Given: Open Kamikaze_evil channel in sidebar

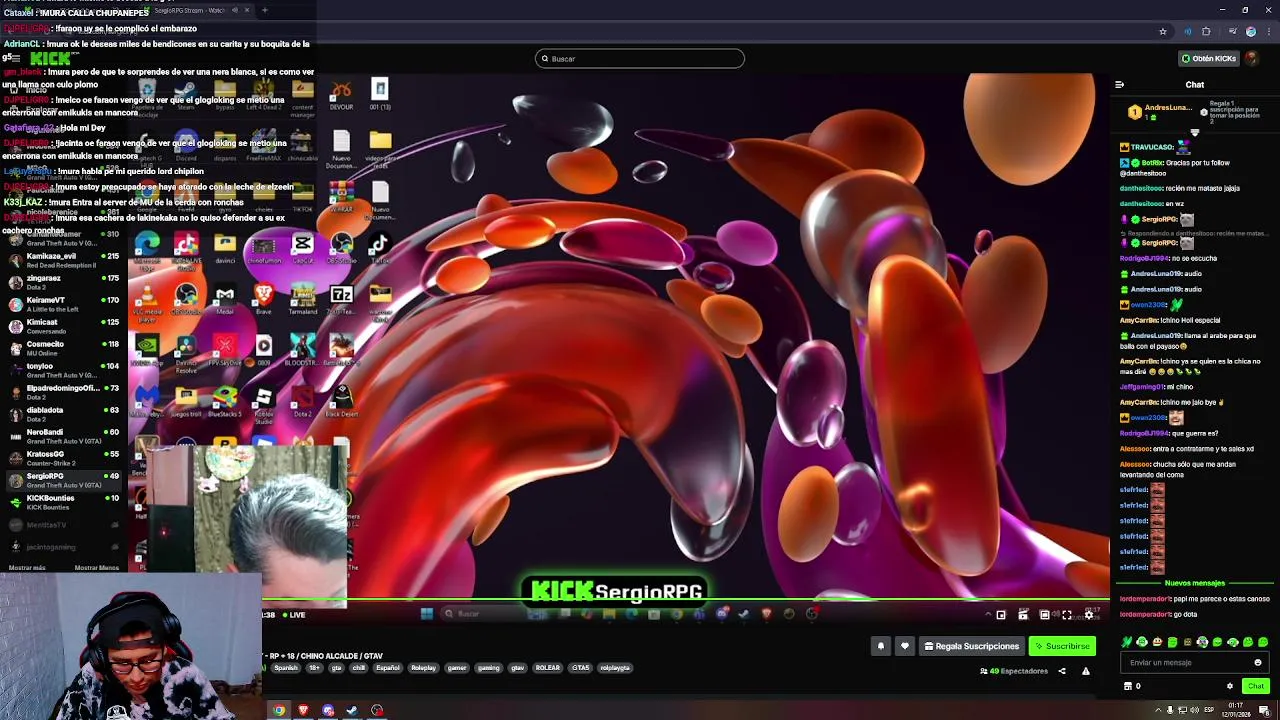Looking at the screenshot, I should click(x=62, y=260).
